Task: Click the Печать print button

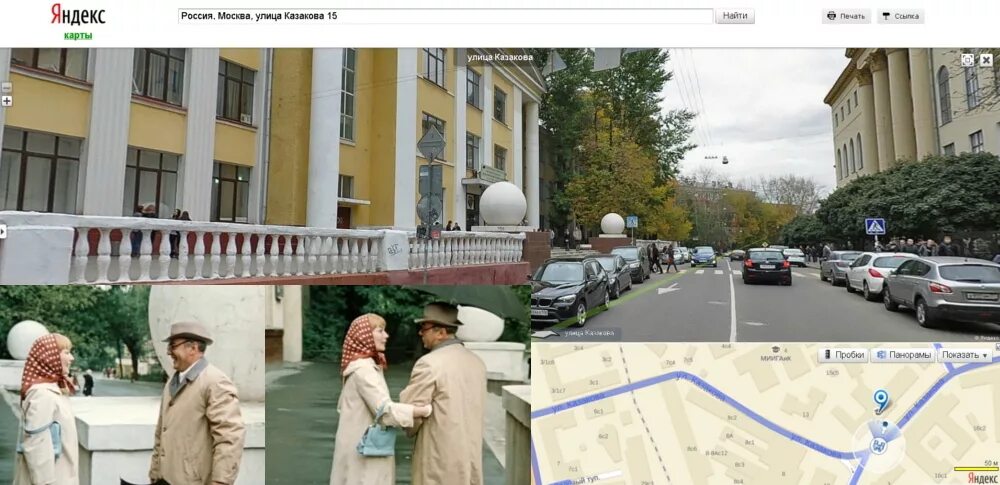Action: [x=846, y=16]
